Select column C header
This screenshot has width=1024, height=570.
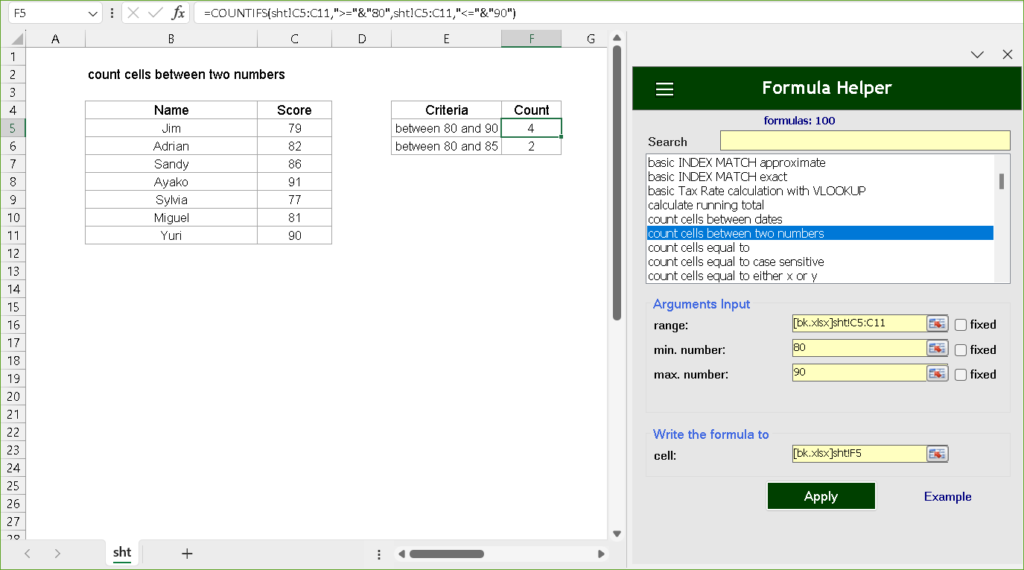[x=295, y=39]
